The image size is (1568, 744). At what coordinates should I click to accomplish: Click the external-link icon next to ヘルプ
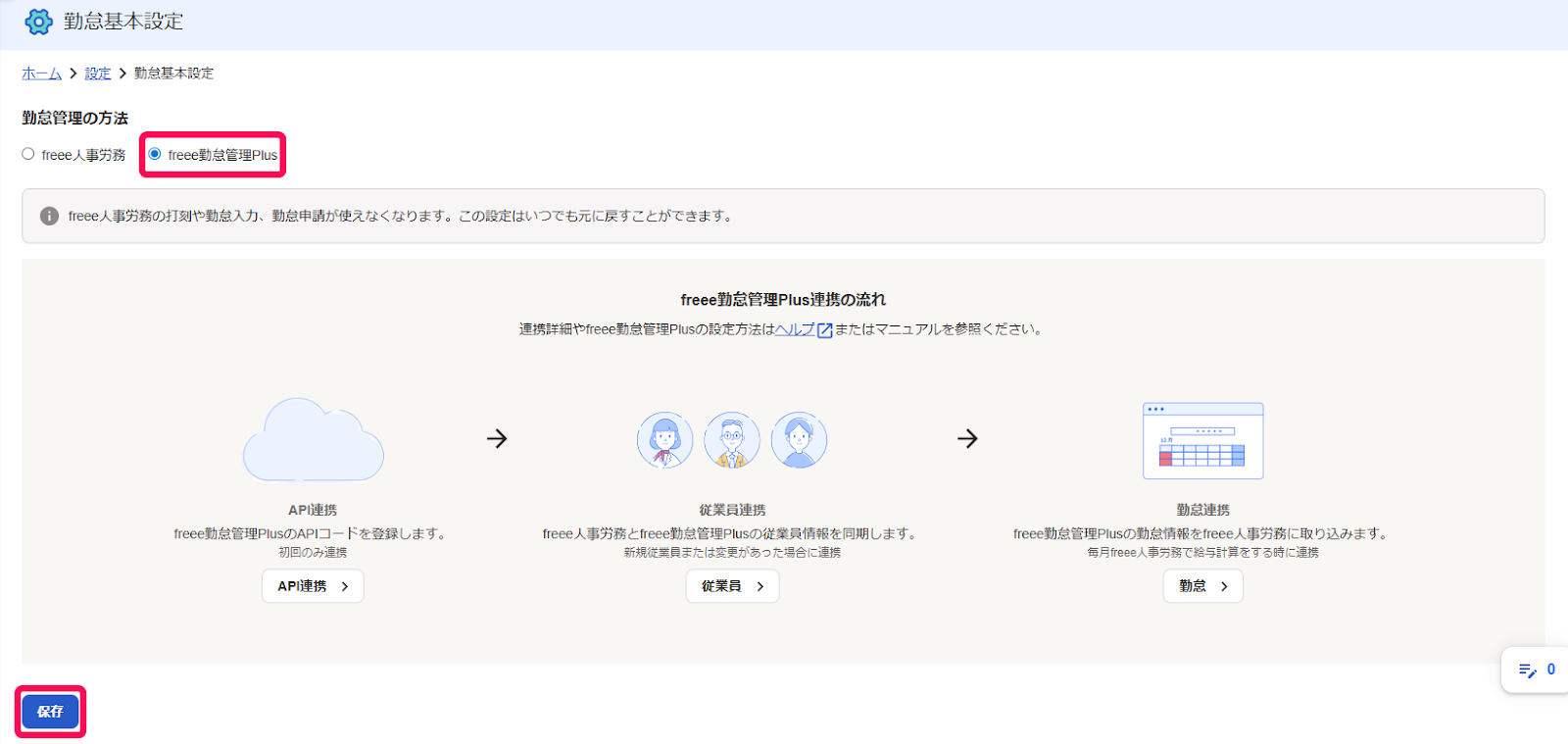825,330
